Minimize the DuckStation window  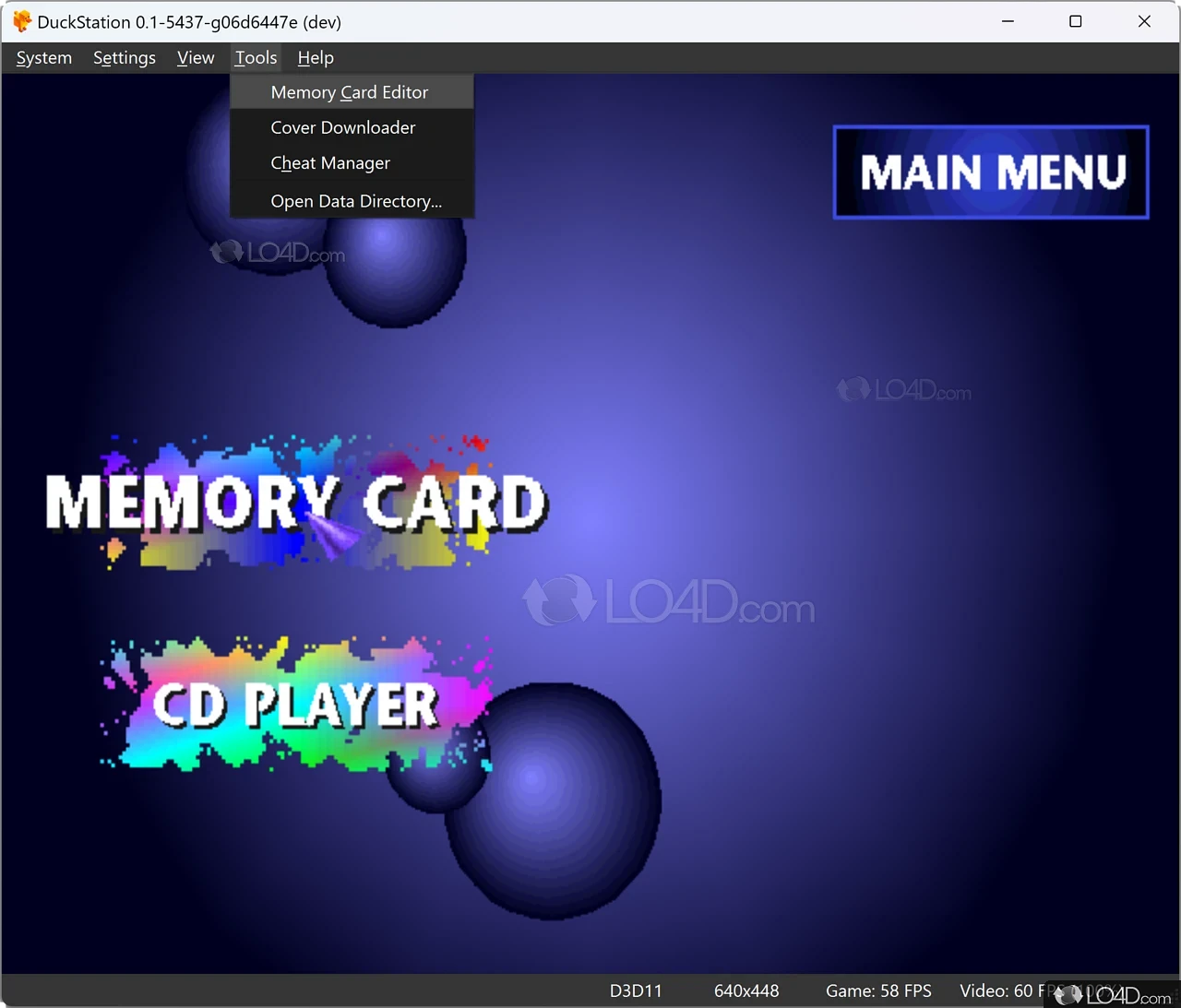click(1008, 21)
